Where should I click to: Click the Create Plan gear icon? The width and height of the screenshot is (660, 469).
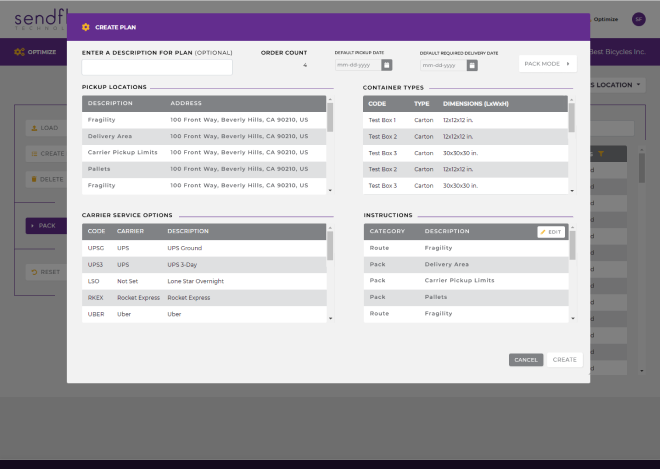point(85,27)
